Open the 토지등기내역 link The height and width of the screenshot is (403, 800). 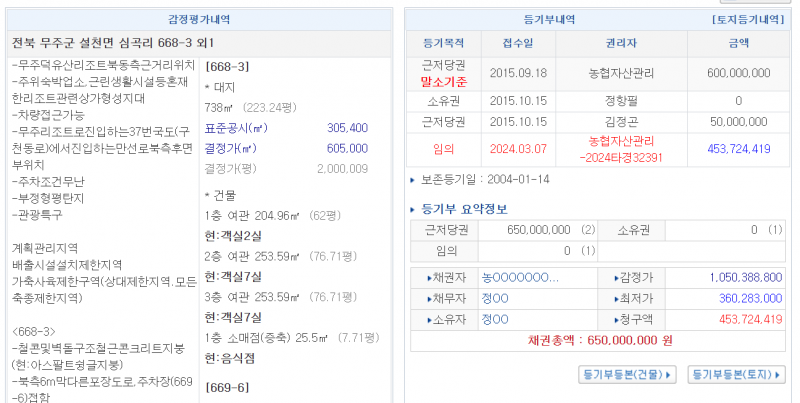[x=748, y=19]
